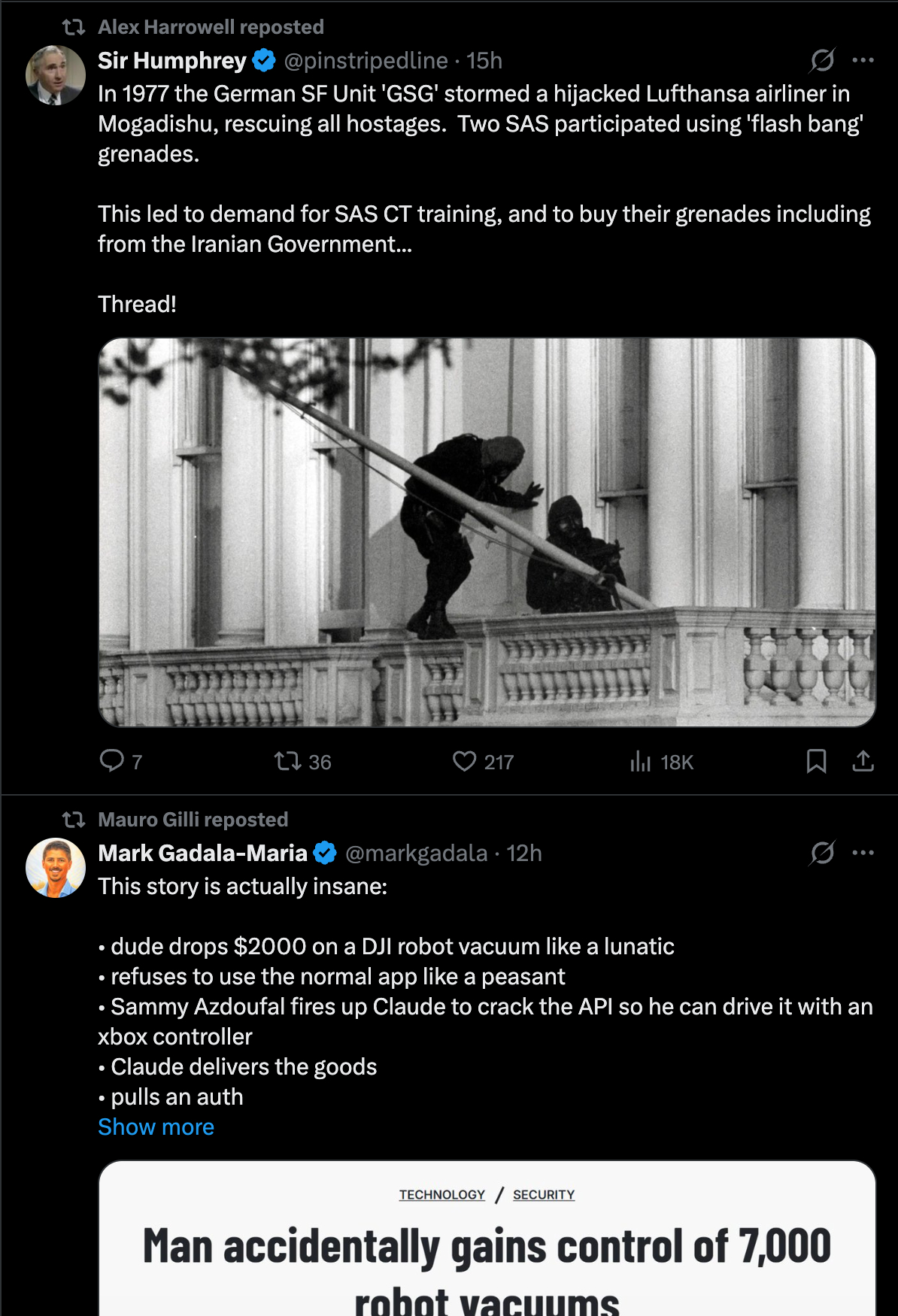Open more options for Mark Gadala-Maria's post
The width and height of the screenshot is (898, 1316).
pyautogui.click(x=863, y=853)
